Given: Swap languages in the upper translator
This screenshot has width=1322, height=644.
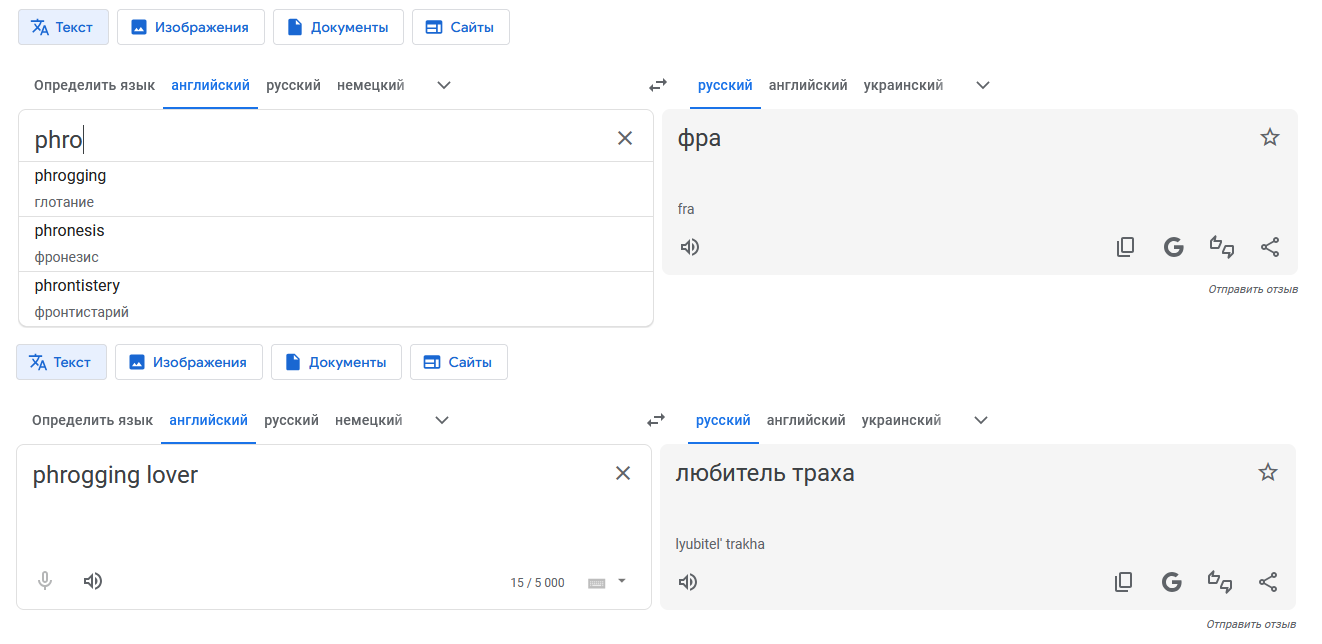Looking at the screenshot, I should pyautogui.click(x=658, y=86).
